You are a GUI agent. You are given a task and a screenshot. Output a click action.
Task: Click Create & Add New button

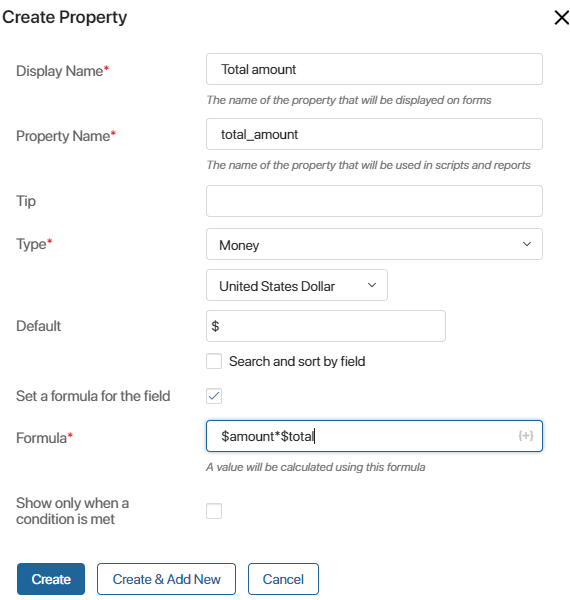(166, 579)
